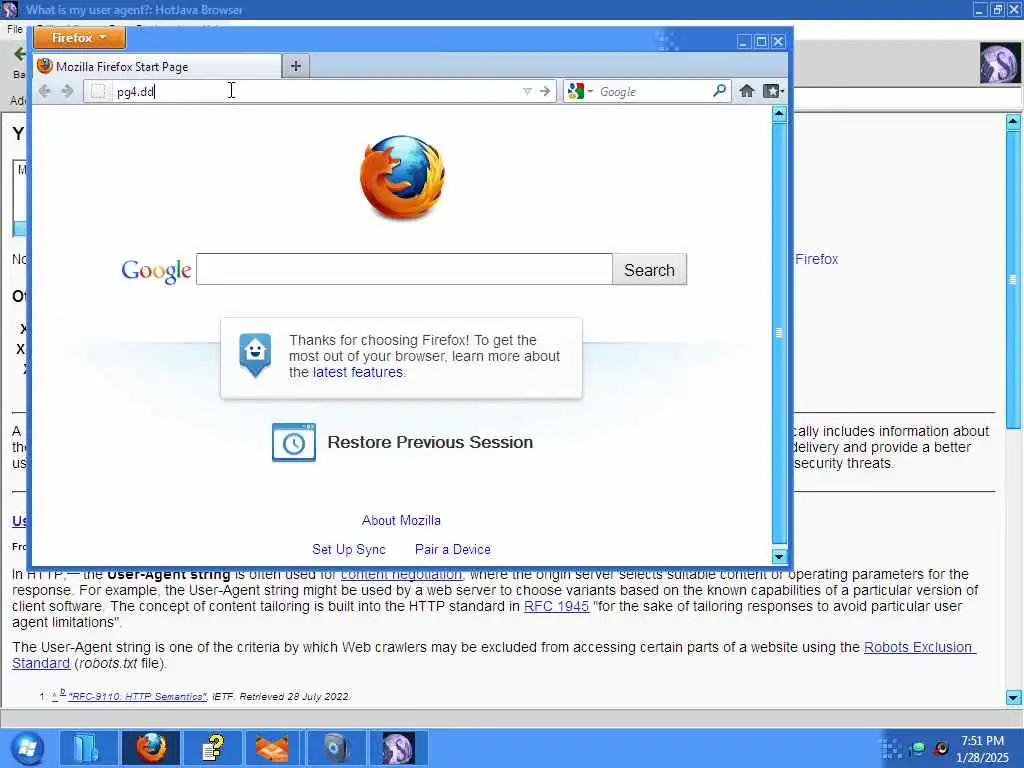
Task: Switch to HotJava via its taskbar icon
Action: click(x=398, y=748)
